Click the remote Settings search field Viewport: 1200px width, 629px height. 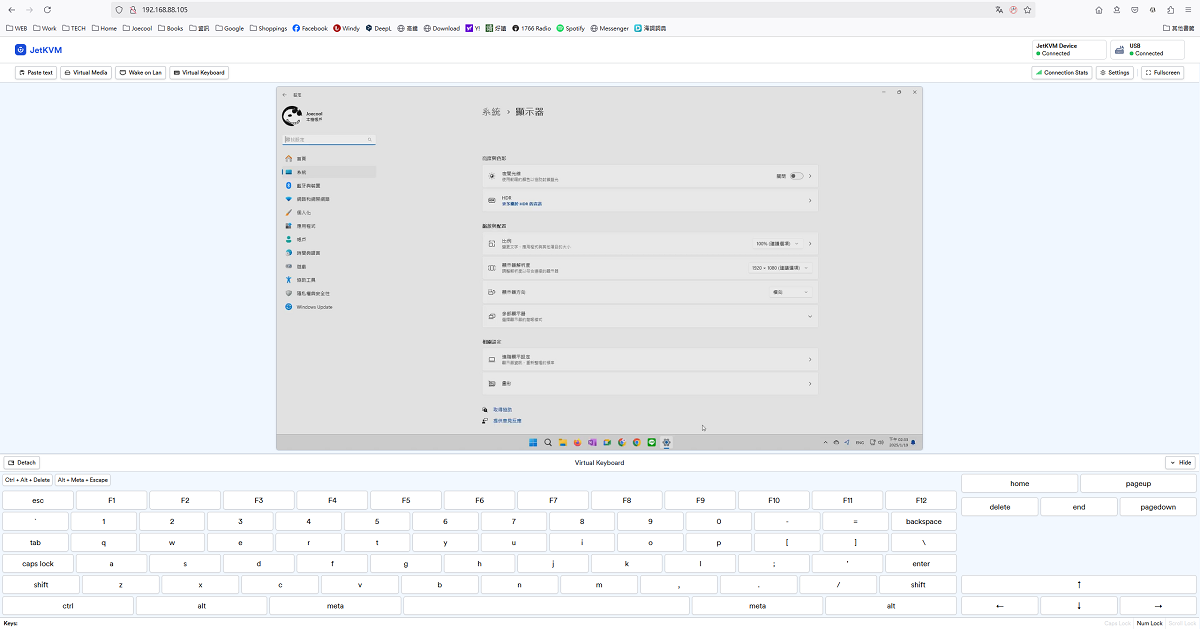tap(329, 140)
